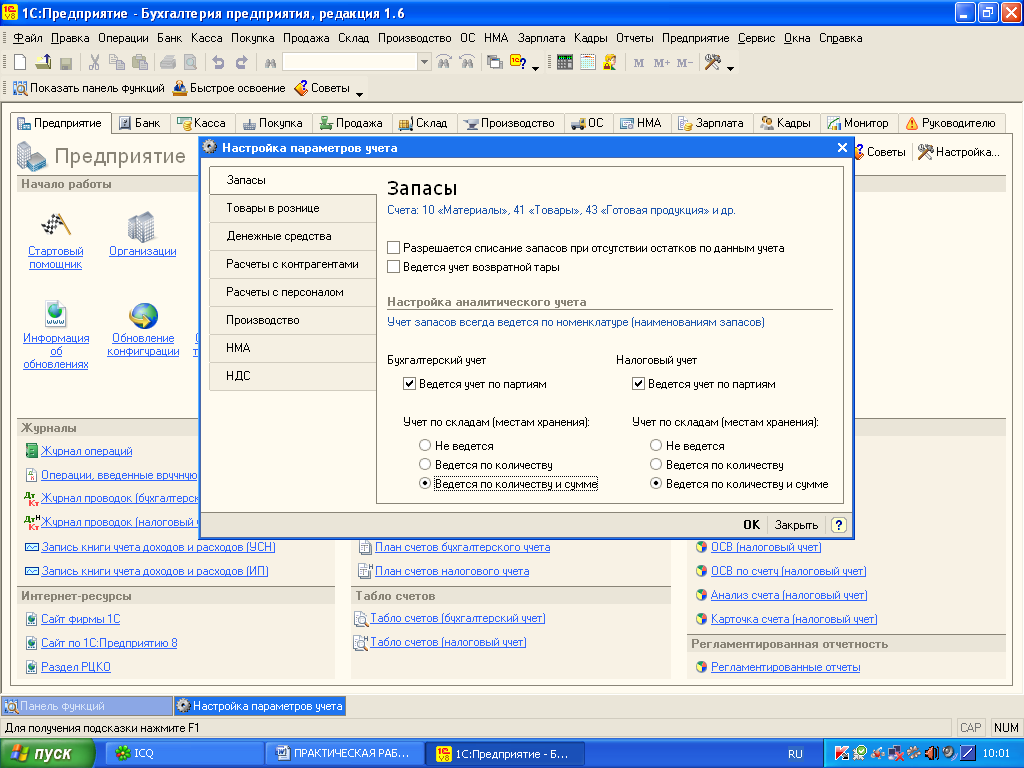This screenshot has width=1024, height=768.
Task: Open the search field dropdown arrow
Action: [x=424, y=63]
